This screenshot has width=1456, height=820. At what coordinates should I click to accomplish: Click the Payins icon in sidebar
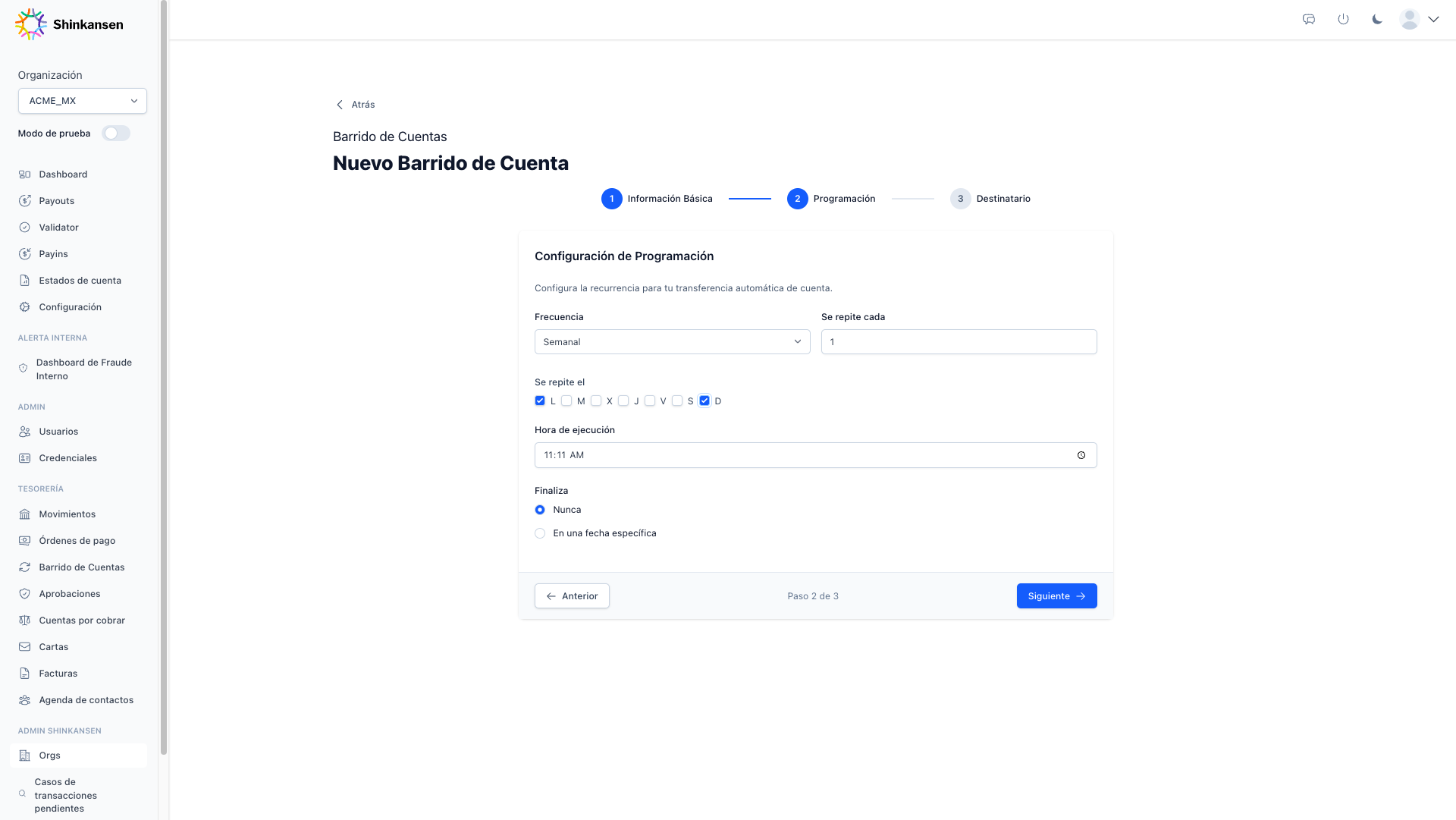pos(24,254)
